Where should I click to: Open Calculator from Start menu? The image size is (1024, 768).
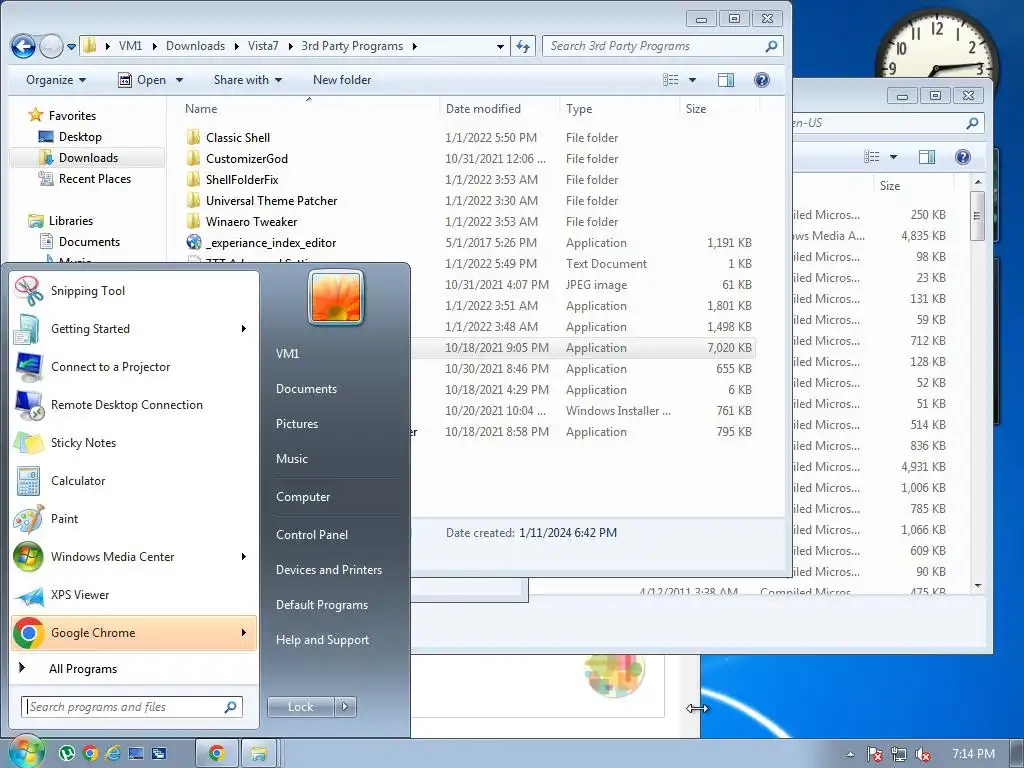(x=133, y=481)
